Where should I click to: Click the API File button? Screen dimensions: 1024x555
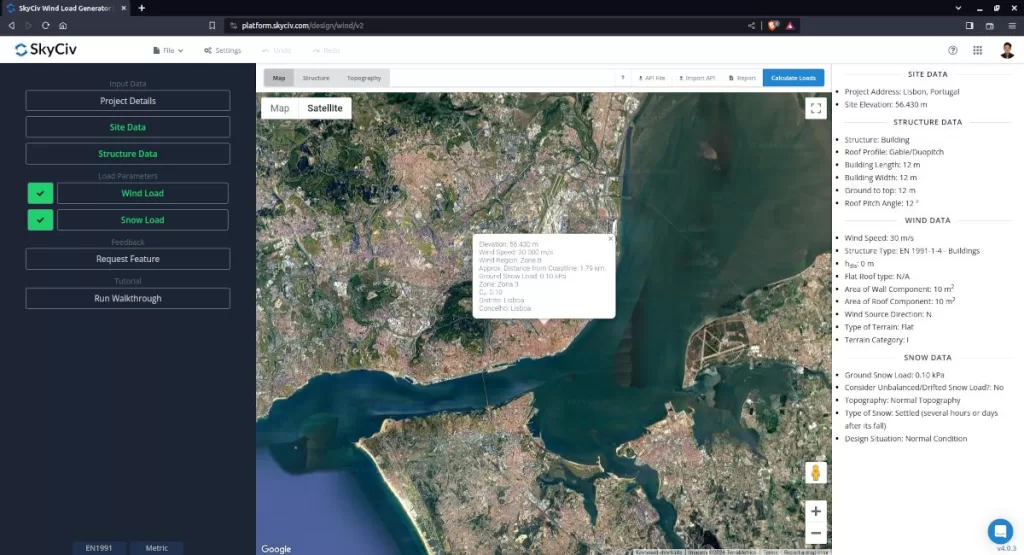click(651, 78)
